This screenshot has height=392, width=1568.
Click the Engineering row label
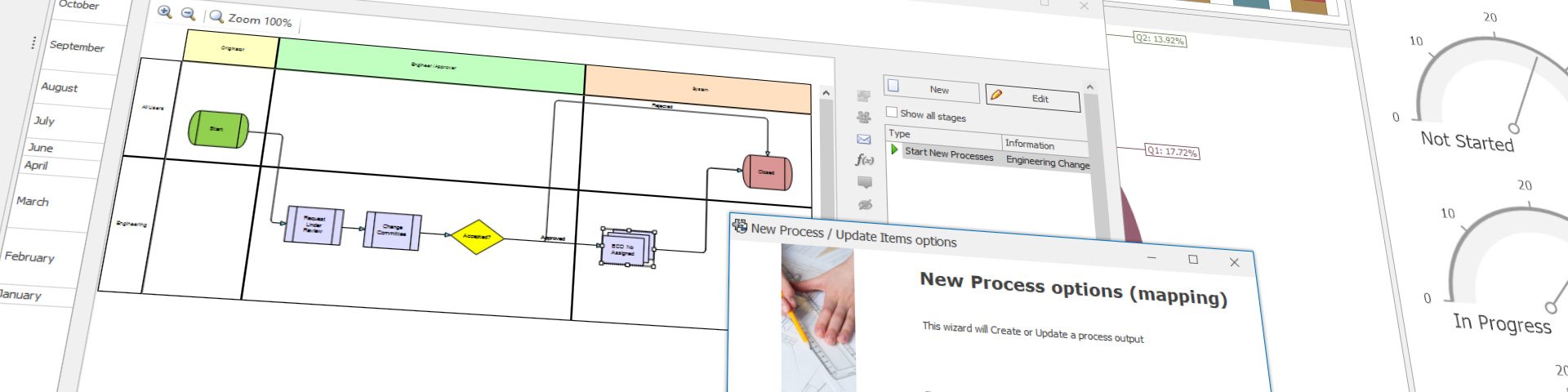(131, 224)
